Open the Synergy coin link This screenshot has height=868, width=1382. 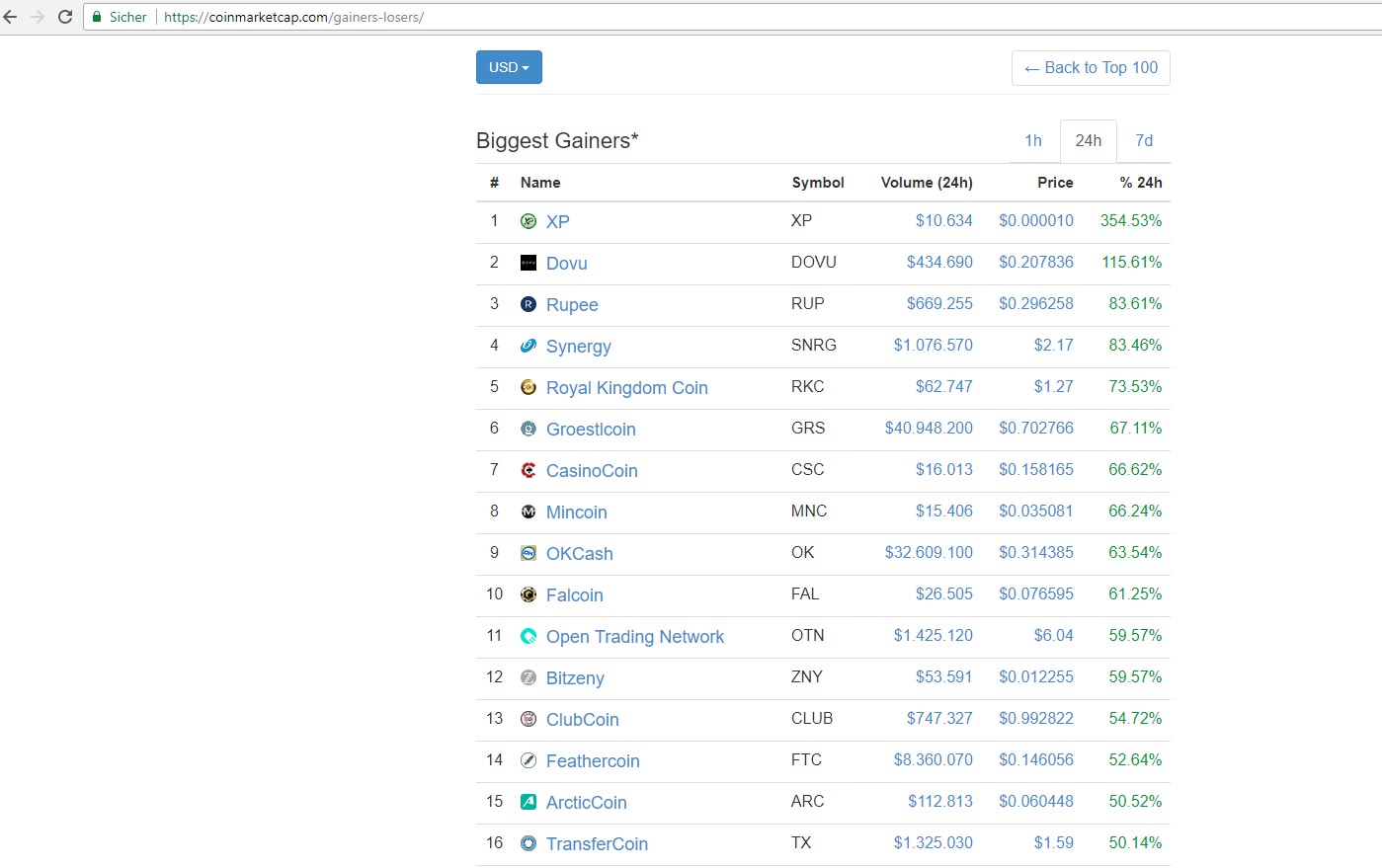coord(579,347)
